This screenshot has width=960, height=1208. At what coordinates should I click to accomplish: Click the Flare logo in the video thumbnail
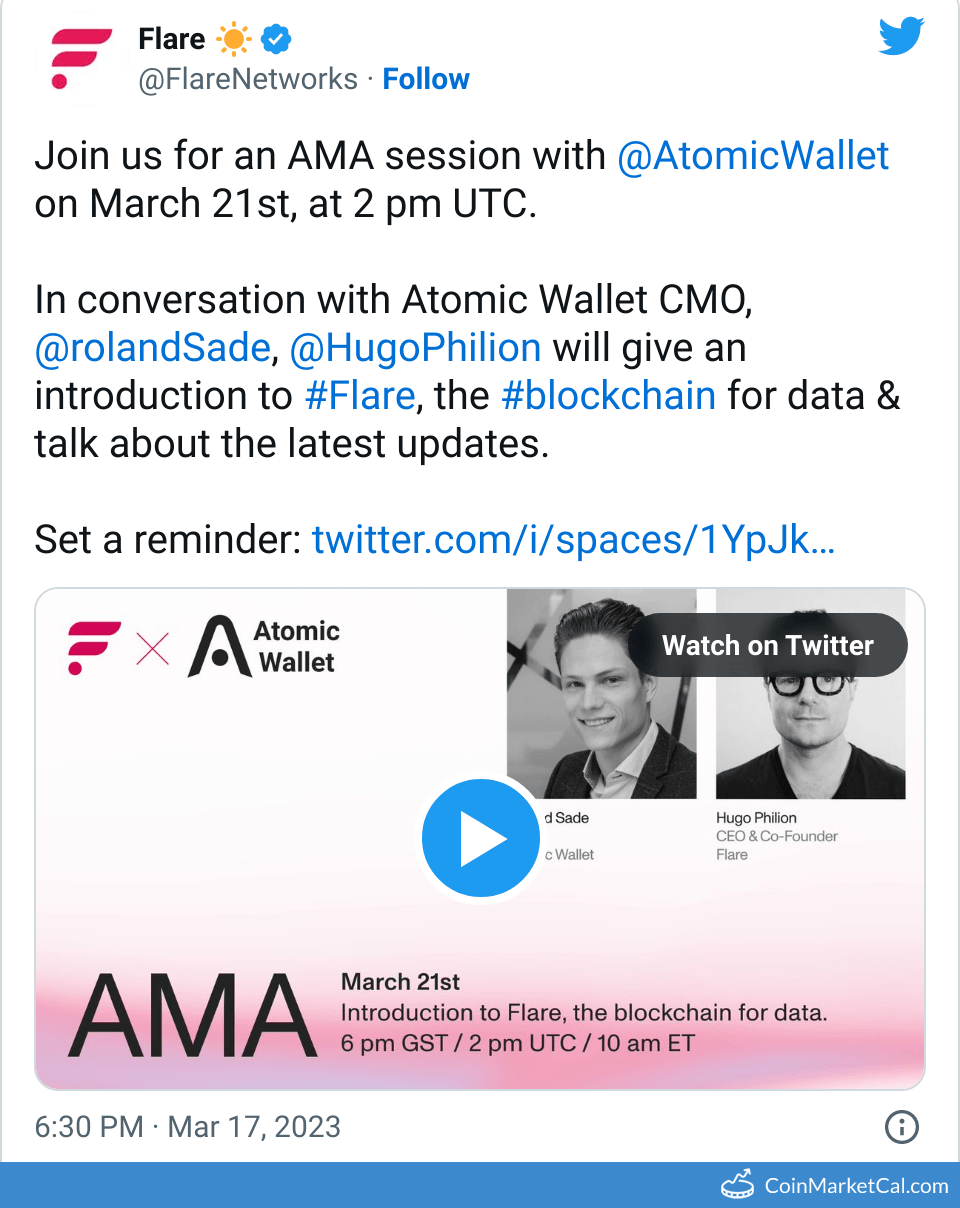click(92, 647)
